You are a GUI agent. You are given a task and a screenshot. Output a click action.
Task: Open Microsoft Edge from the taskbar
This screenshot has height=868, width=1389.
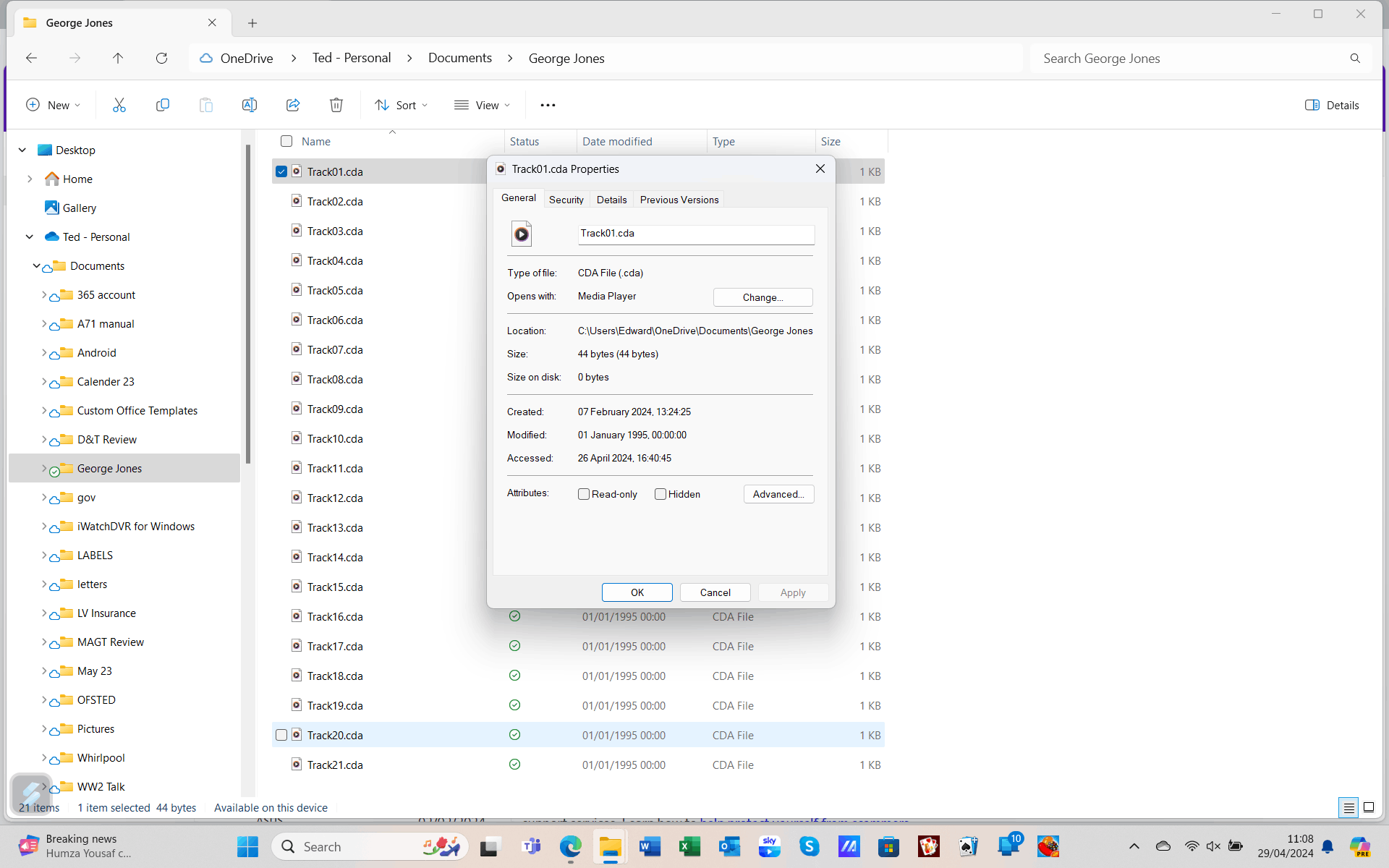[x=570, y=846]
